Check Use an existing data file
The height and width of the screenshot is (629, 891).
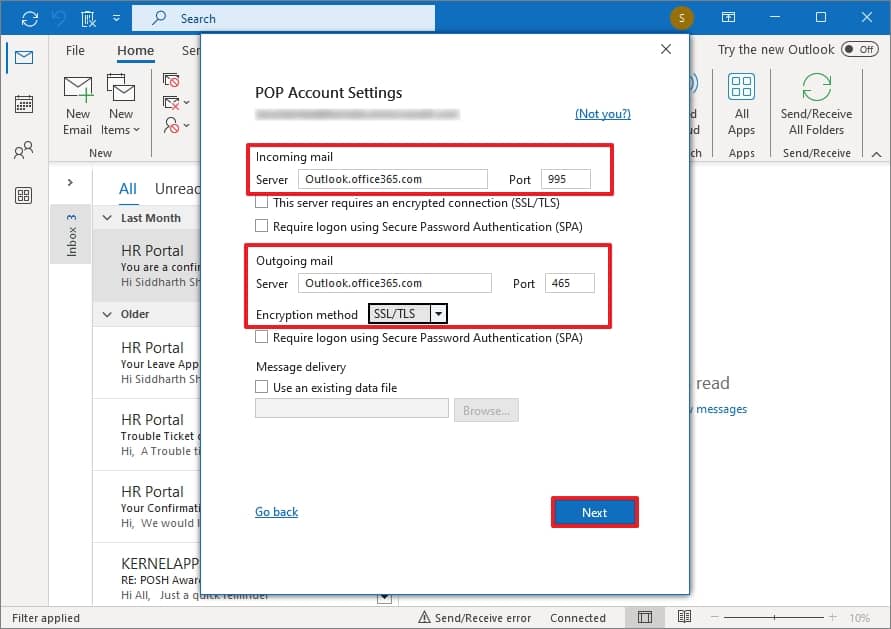[x=261, y=387]
